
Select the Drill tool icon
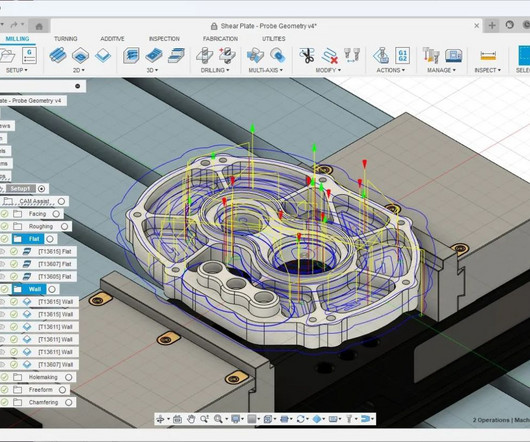204,55
